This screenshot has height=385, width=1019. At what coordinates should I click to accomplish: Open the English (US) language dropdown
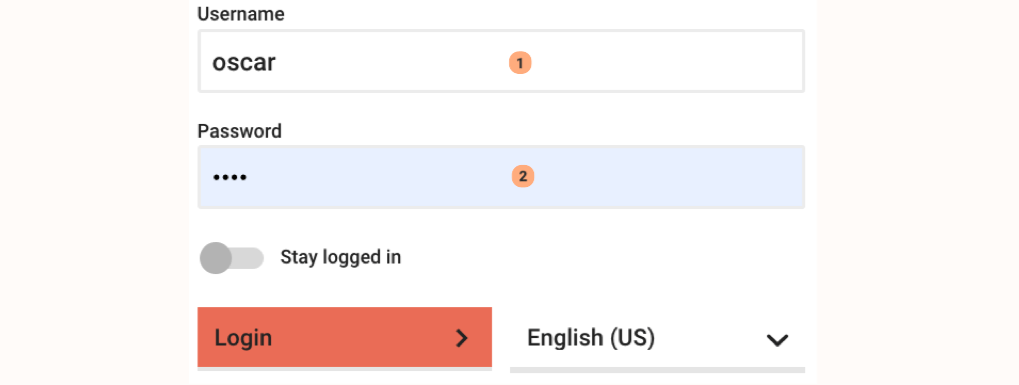click(x=657, y=339)
